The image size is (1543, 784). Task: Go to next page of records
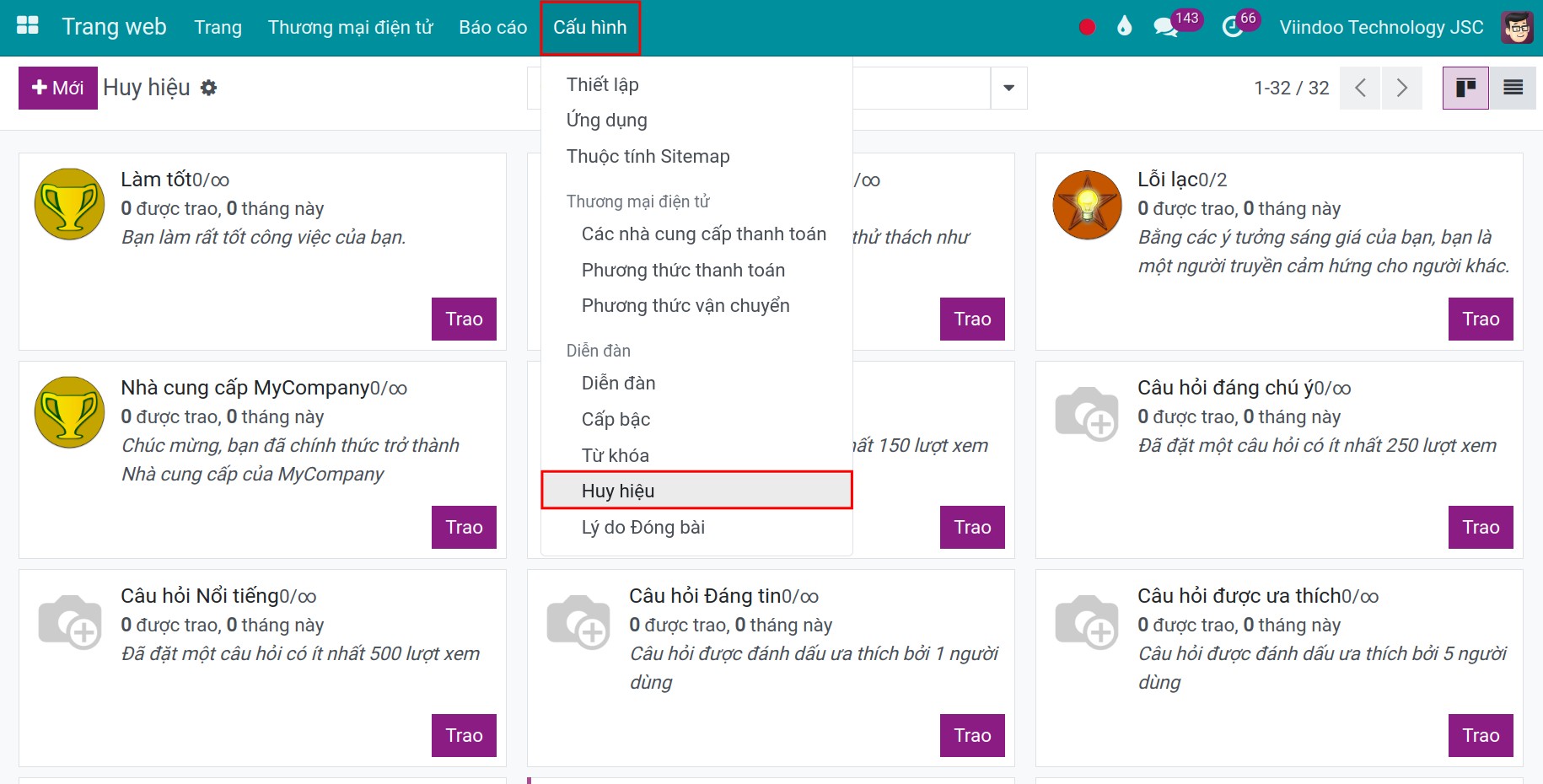[1401, 88]
